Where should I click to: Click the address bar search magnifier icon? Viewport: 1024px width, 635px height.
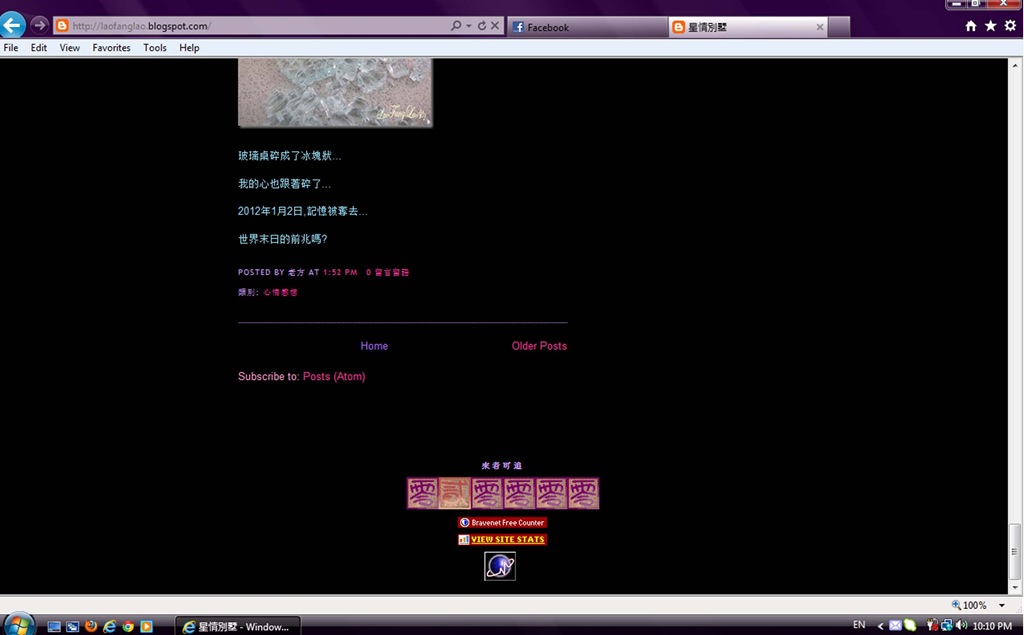[456, 25]
